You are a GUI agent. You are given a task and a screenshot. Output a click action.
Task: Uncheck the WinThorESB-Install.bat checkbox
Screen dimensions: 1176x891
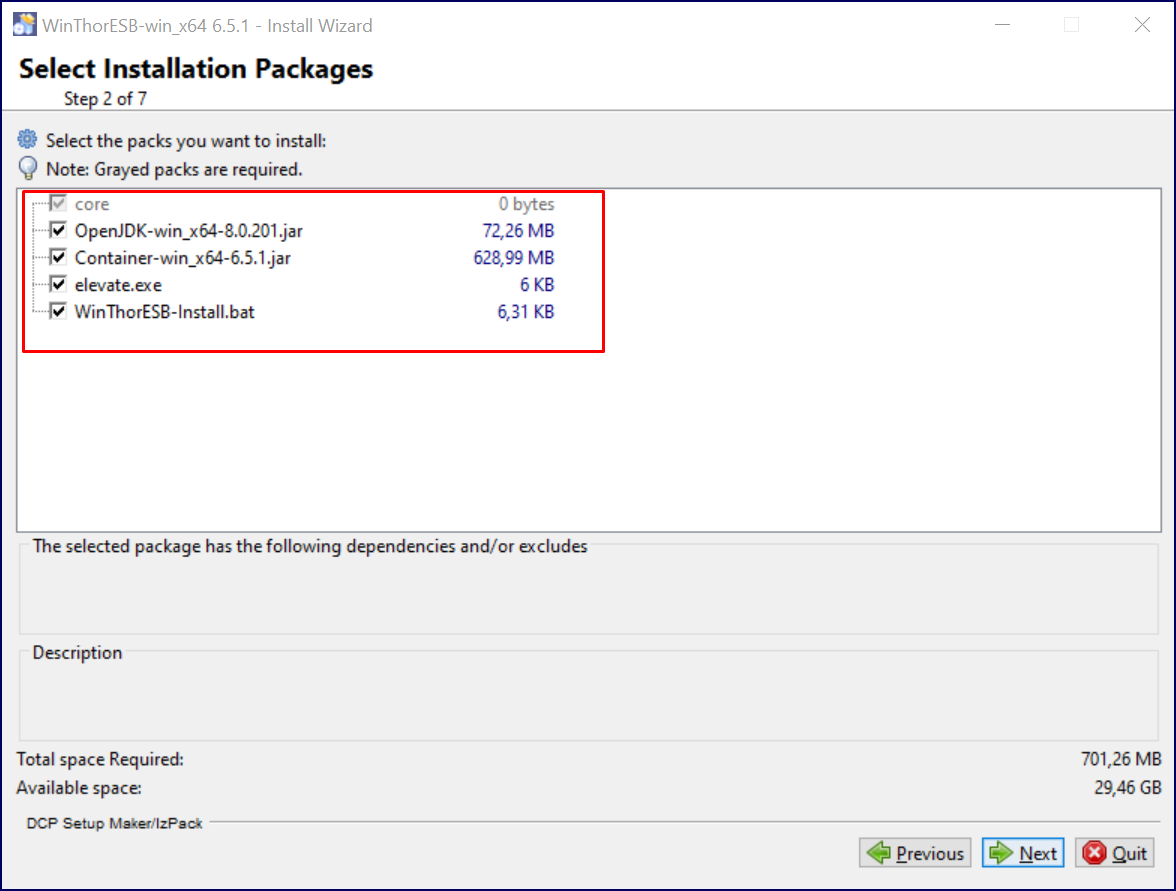tap(58, 311)
